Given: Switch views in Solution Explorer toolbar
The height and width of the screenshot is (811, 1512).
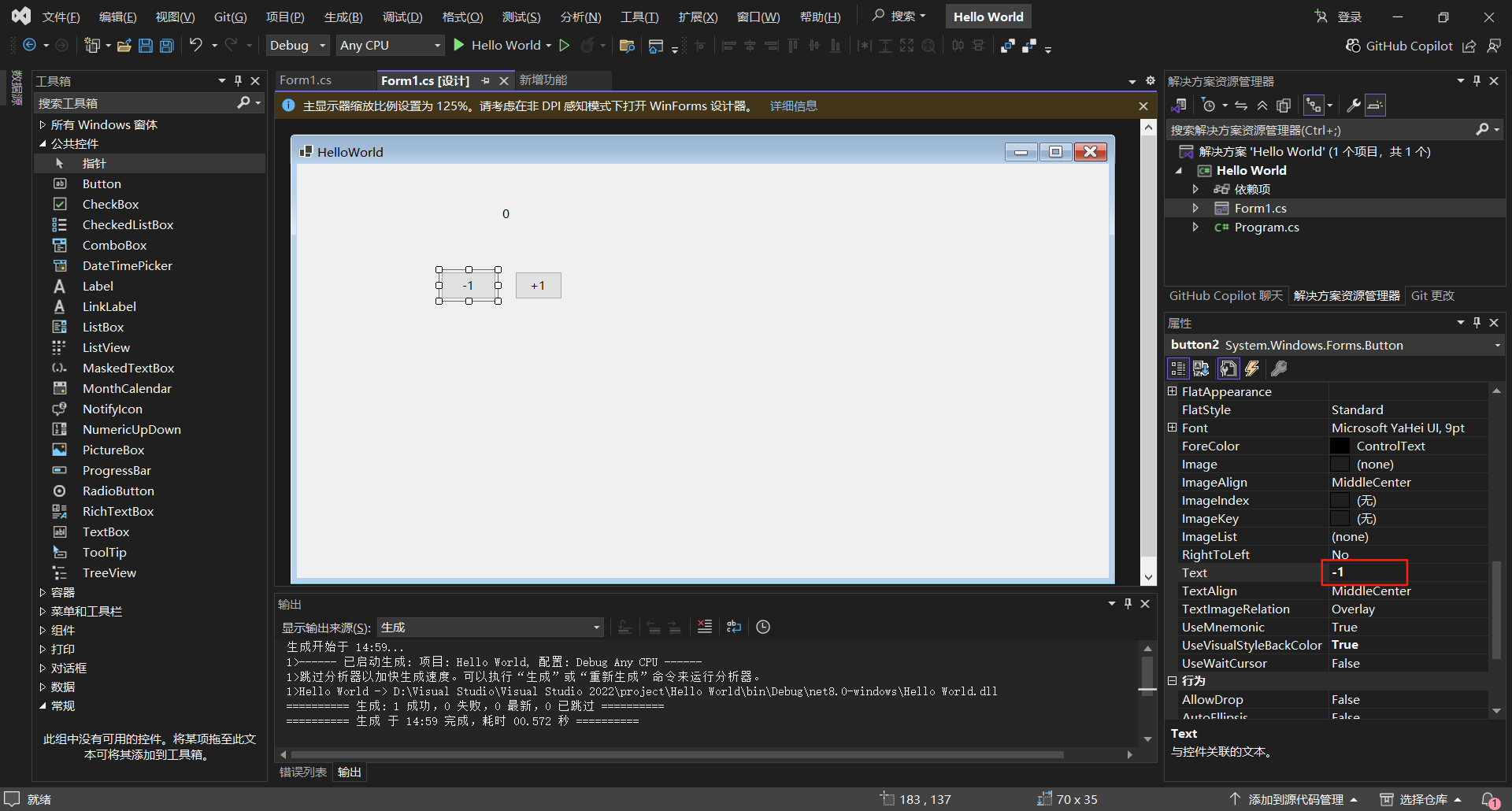Looking at the screenshot, I should 1179,106.
